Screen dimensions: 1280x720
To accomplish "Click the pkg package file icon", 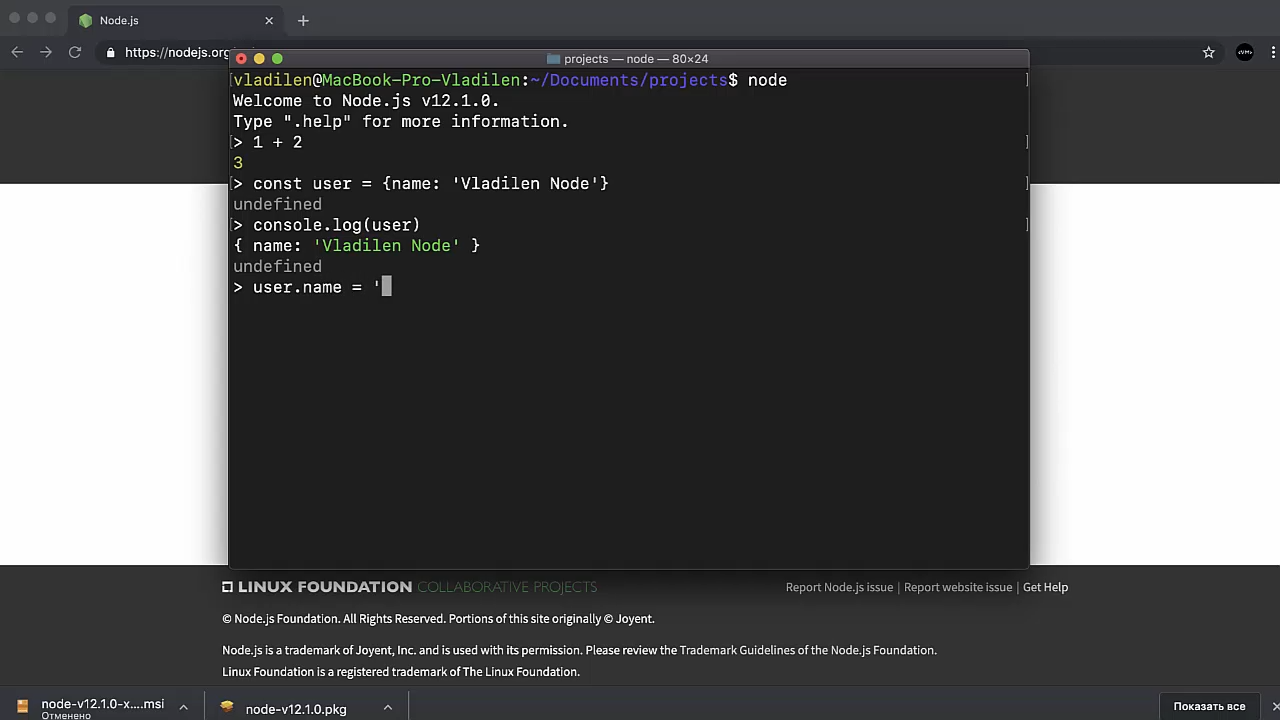I will (227, 707).
